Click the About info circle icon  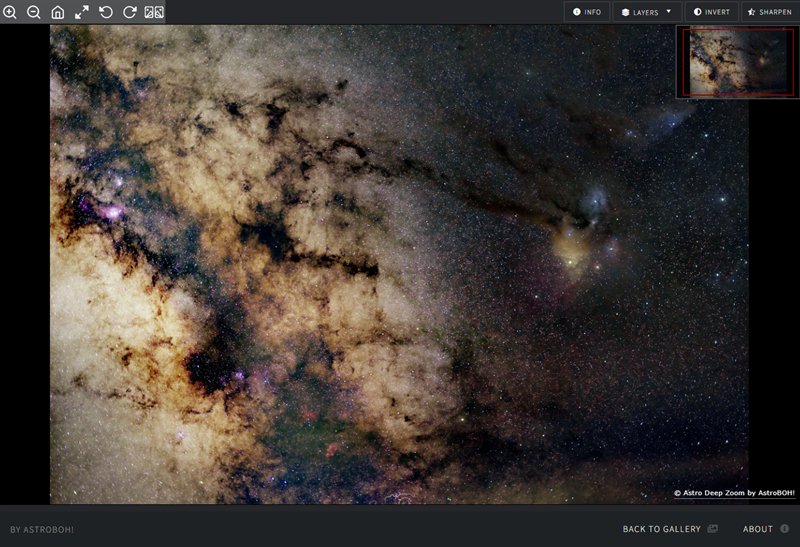(x=785, y=529)
